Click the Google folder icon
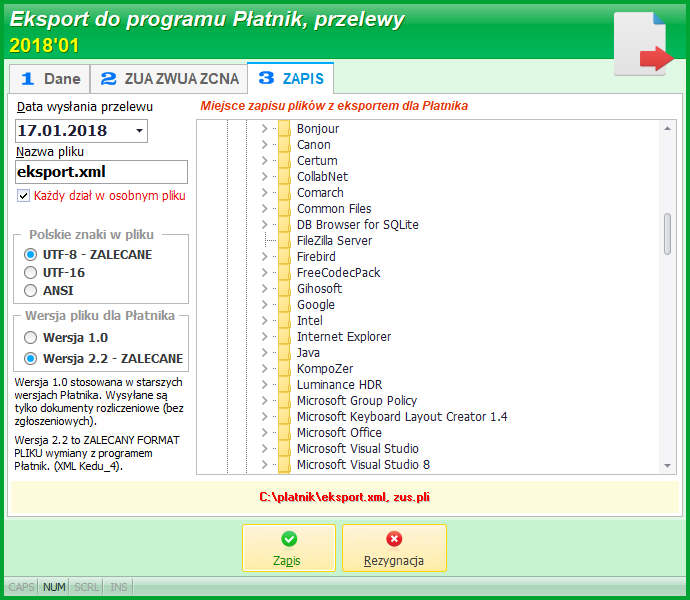Viewport: 690px width, 600px height. pyautogui.click(x=284, y=305)
